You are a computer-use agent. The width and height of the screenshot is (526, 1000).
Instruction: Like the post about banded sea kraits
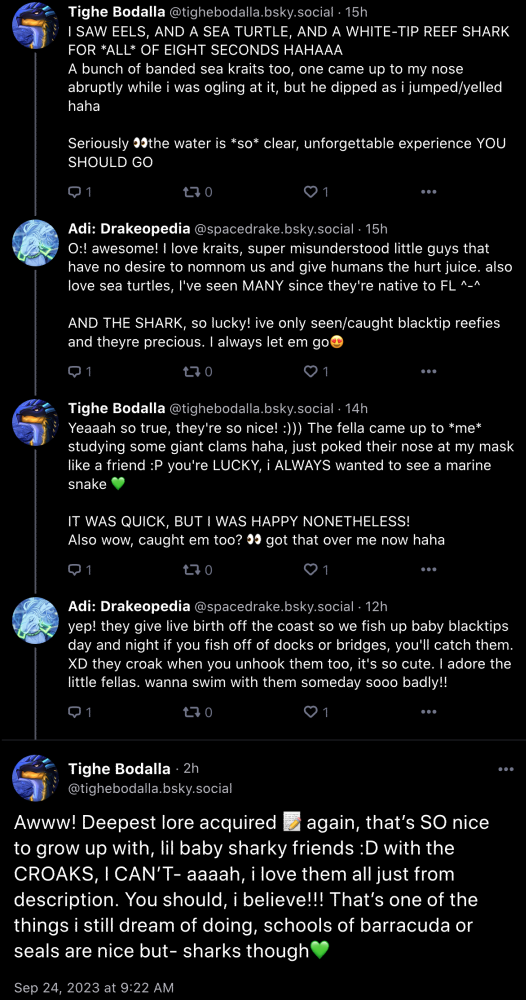316,191
